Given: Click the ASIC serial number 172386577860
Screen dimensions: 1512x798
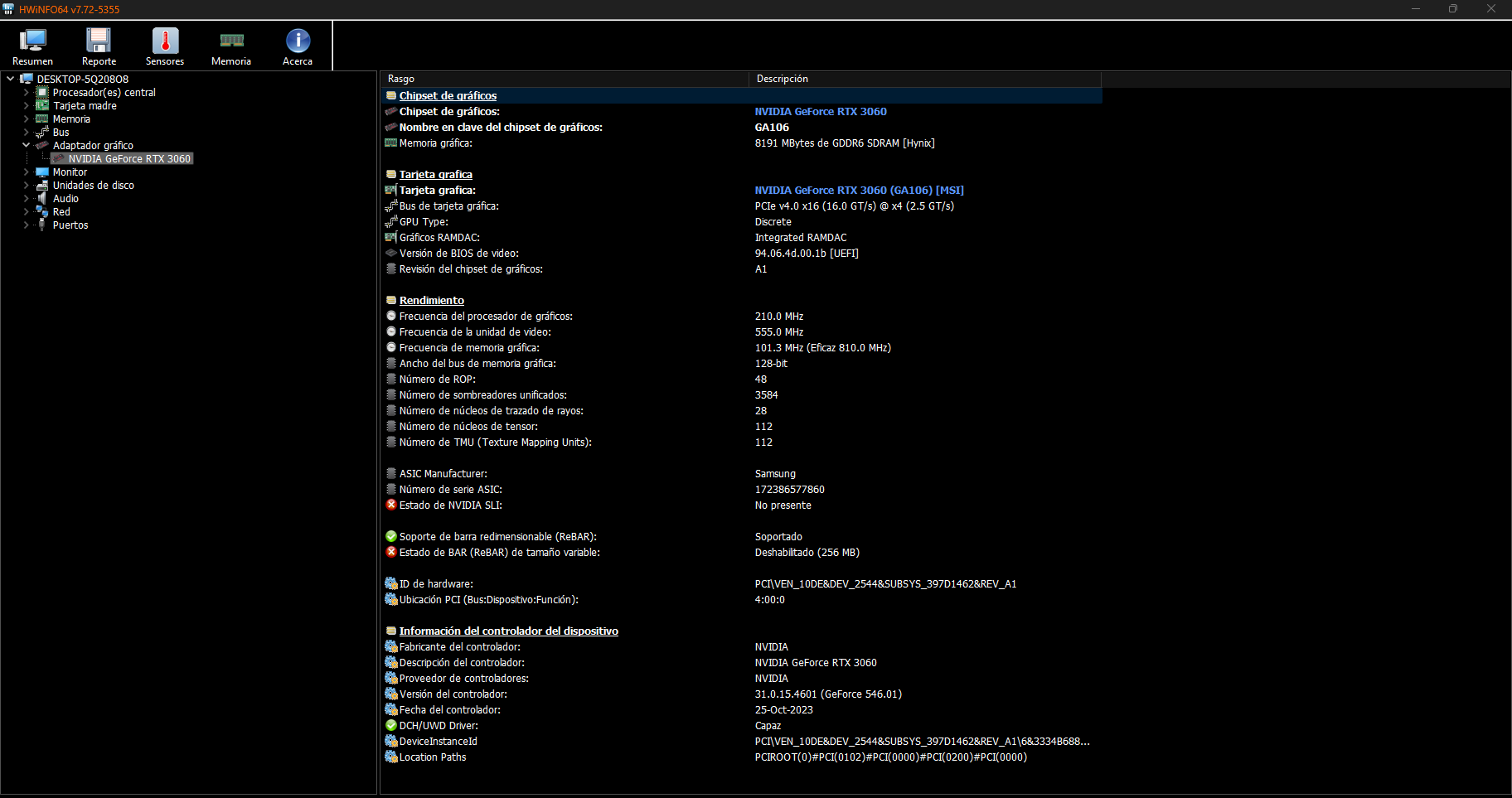Looking at the screenshot, I should point(790,489).
